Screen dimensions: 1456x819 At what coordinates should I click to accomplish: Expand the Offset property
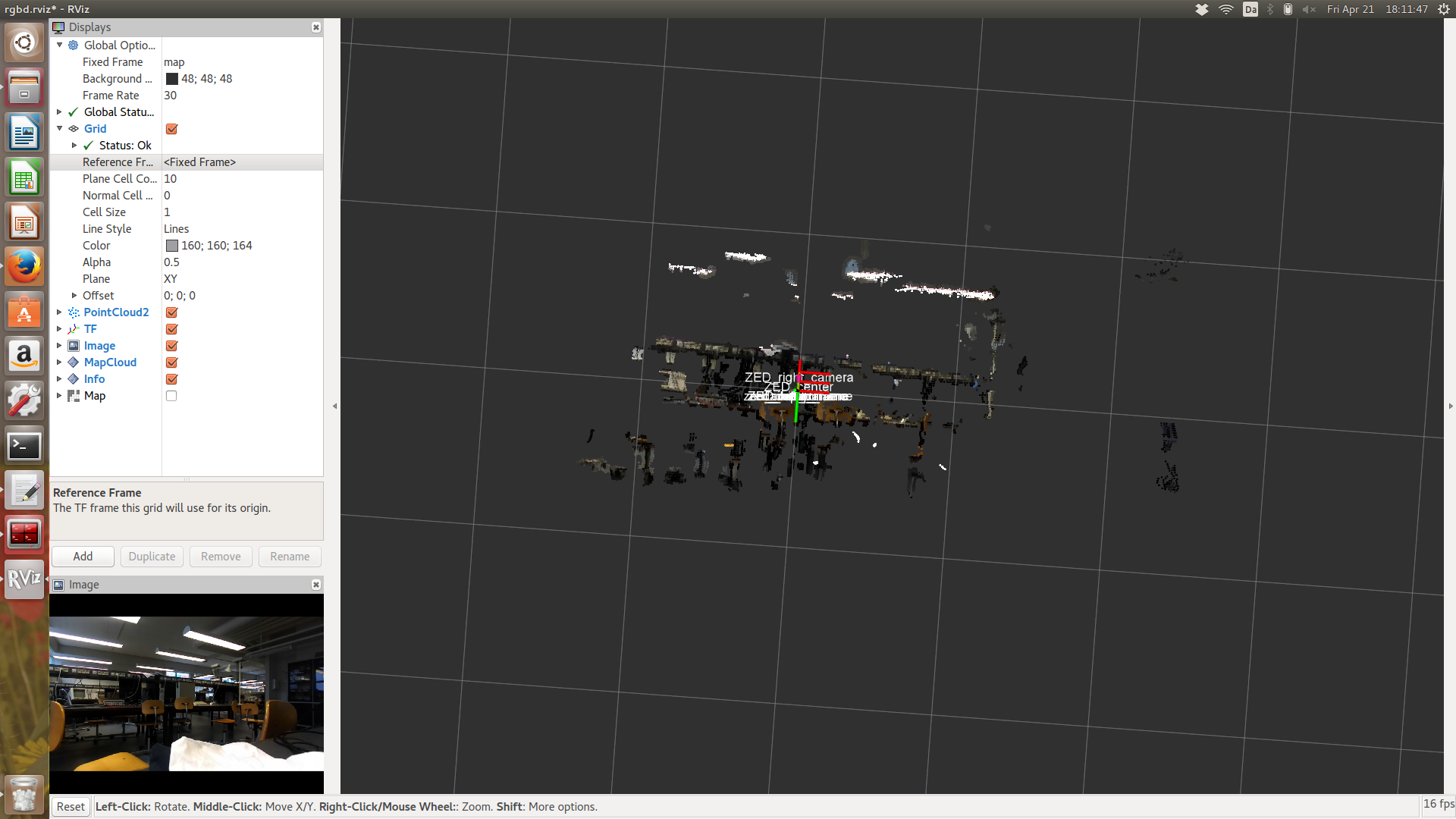pos(74,296)
